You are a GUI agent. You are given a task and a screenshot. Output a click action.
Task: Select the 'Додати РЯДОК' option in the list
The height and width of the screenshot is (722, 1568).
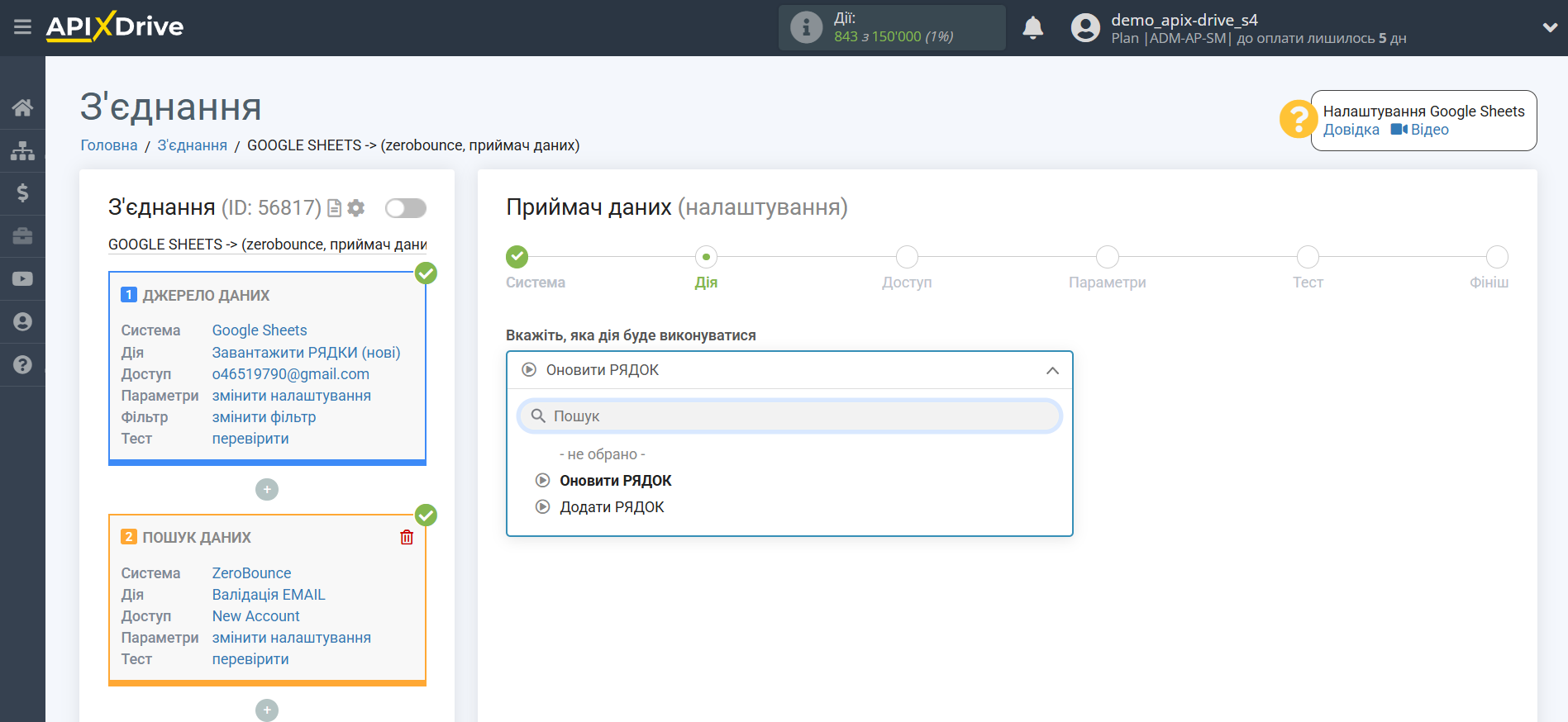612,507
